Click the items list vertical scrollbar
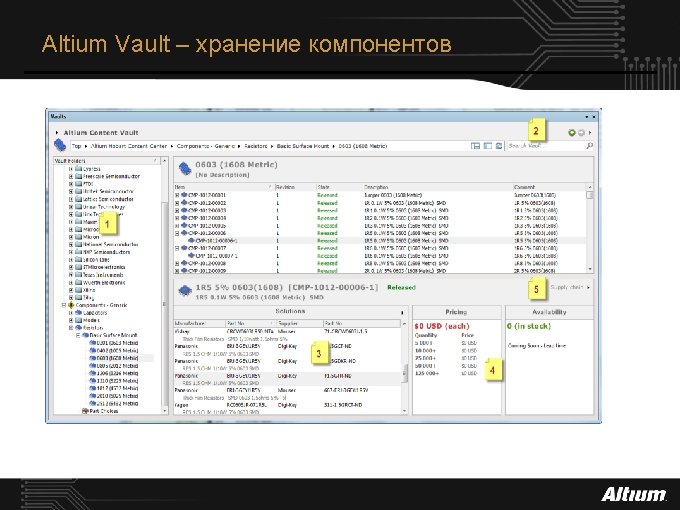 click(590, 229)
